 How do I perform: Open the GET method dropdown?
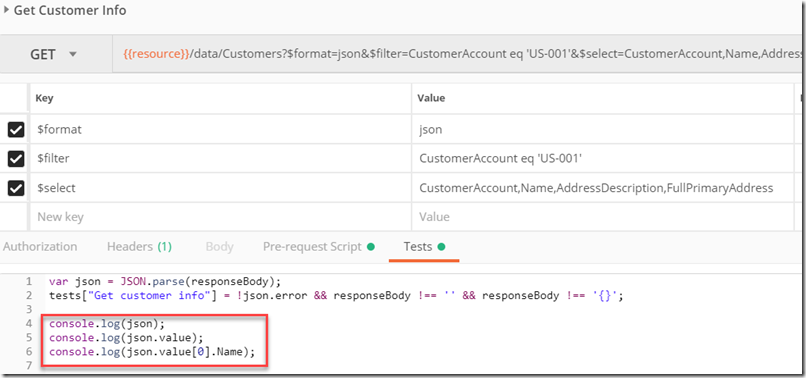tap(56, 54)
